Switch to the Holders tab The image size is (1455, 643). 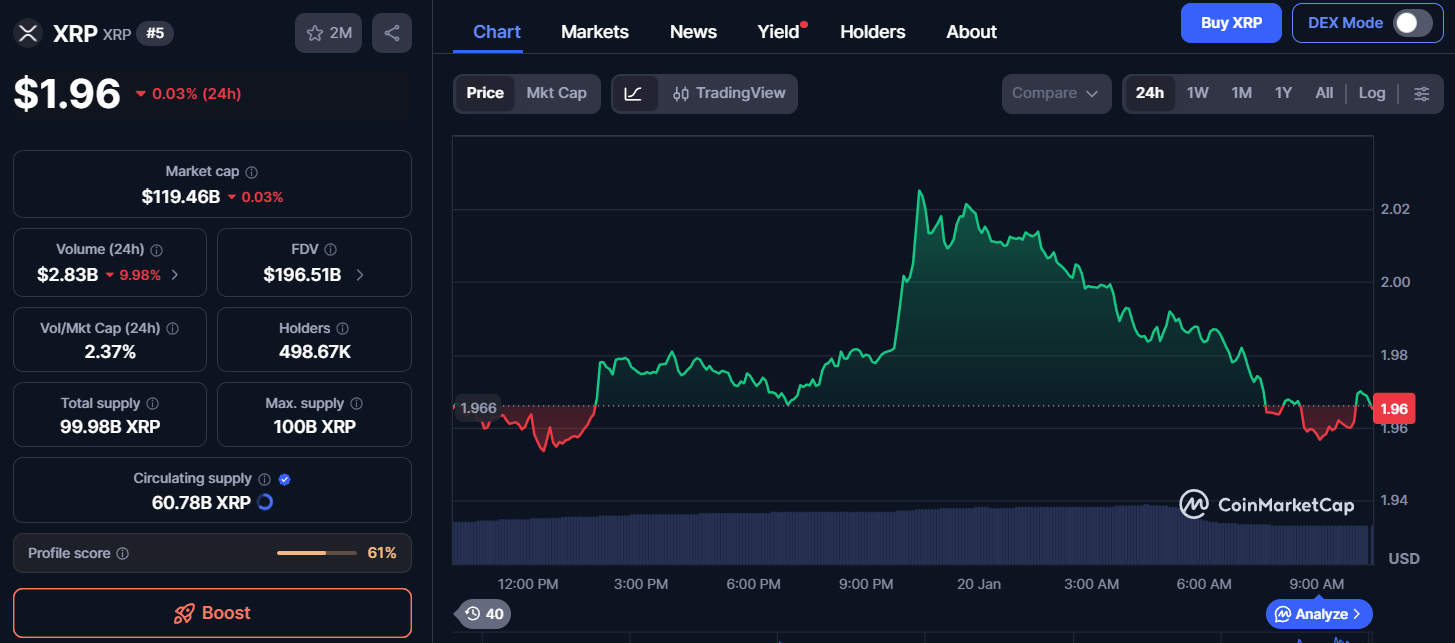coord(872,32)
